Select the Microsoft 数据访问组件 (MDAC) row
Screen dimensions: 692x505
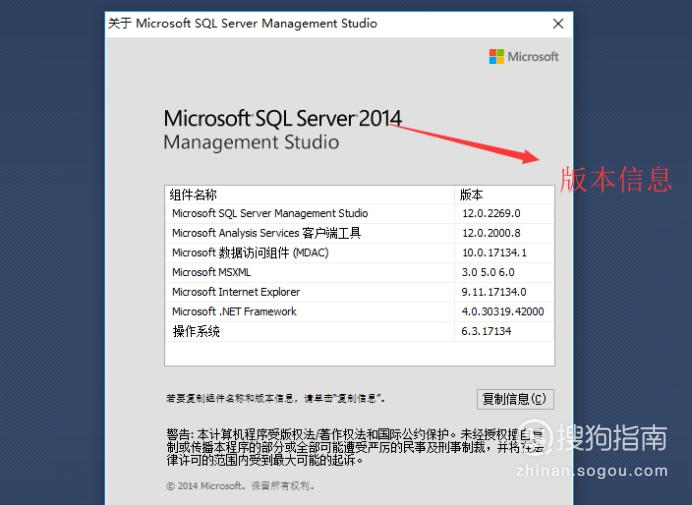point(360,253)
